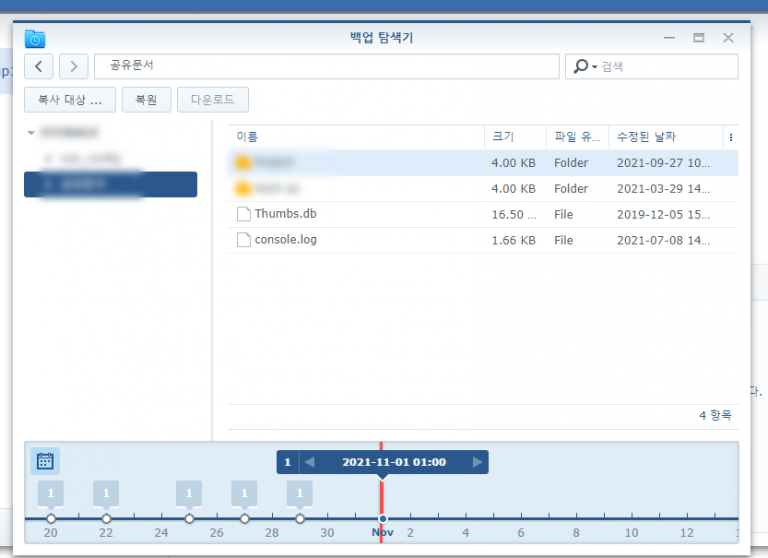Viewport: 768px width, 558px height.
Task: Click the console.log file icon
Action: [243, 240]
